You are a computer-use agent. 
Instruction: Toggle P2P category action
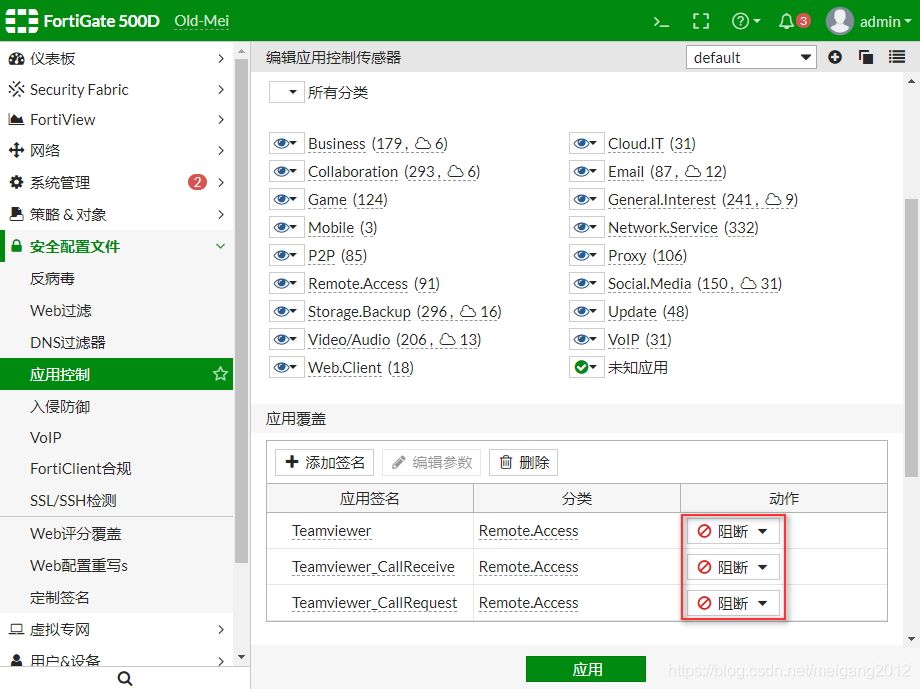286,255
